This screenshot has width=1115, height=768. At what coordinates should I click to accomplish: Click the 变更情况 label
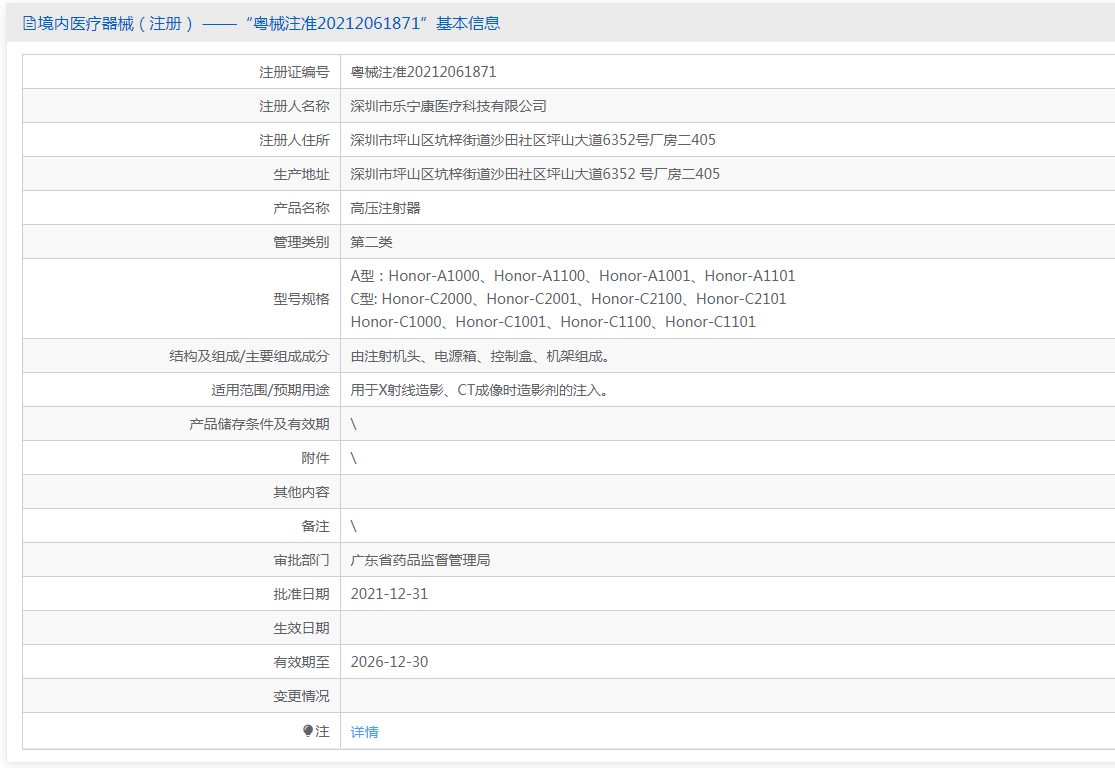coord(302,696)
